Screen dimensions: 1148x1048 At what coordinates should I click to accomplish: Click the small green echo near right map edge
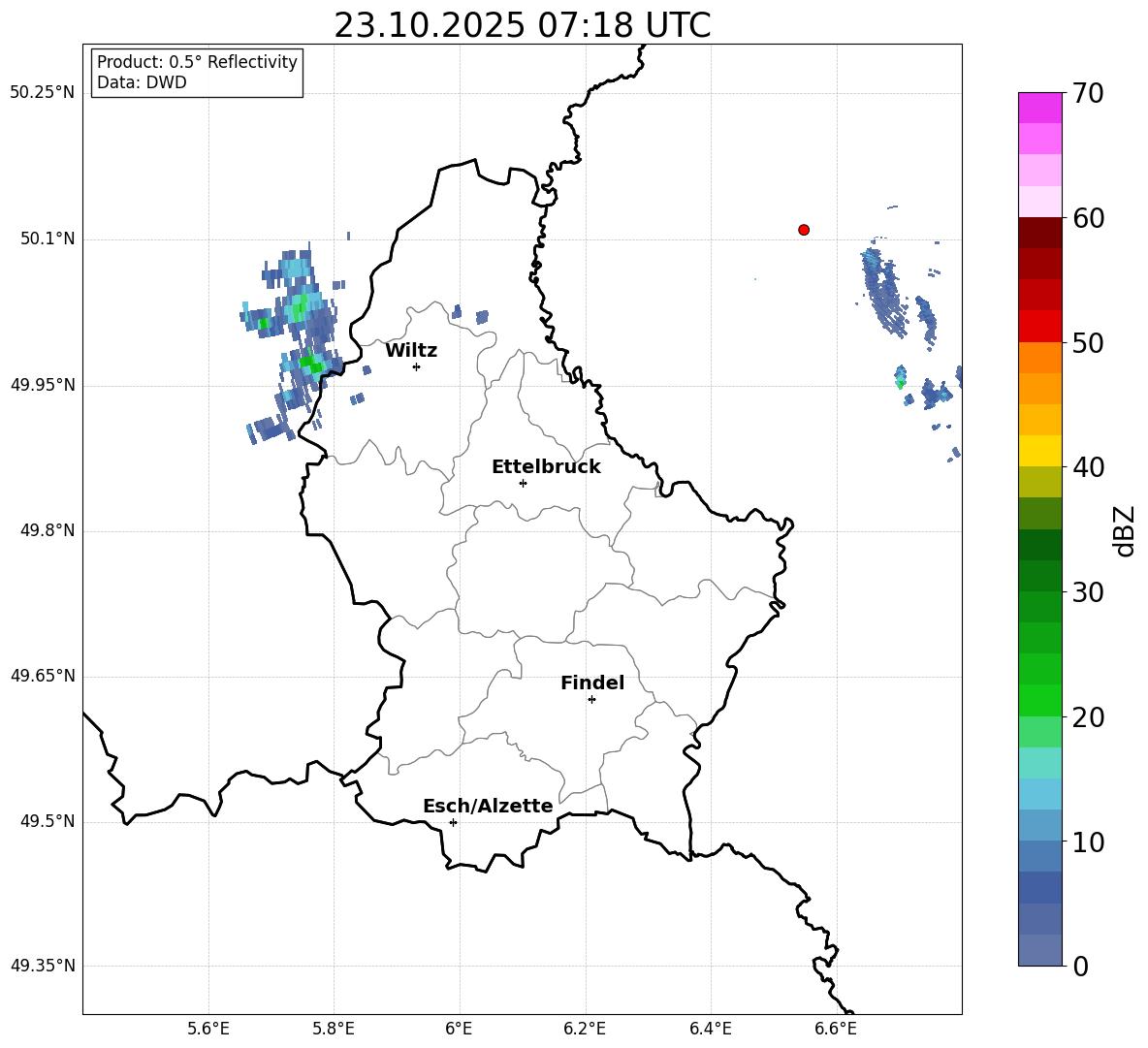point(901,378)
